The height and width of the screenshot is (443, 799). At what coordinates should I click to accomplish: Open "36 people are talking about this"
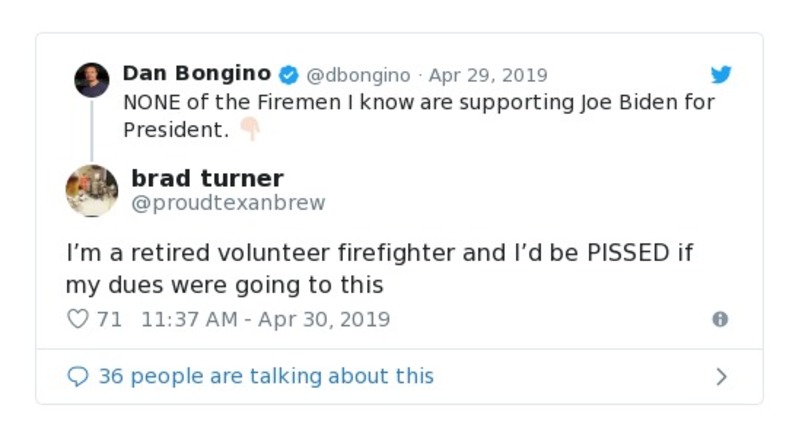265,377
